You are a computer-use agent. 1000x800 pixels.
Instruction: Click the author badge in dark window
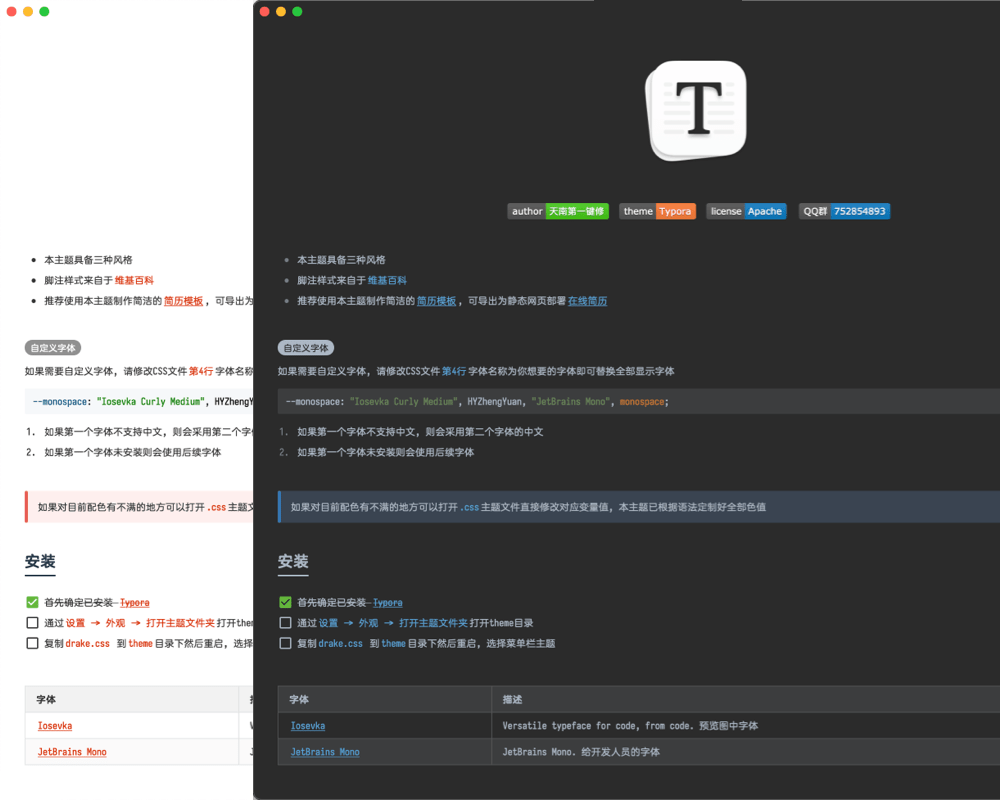click(558, 211)
